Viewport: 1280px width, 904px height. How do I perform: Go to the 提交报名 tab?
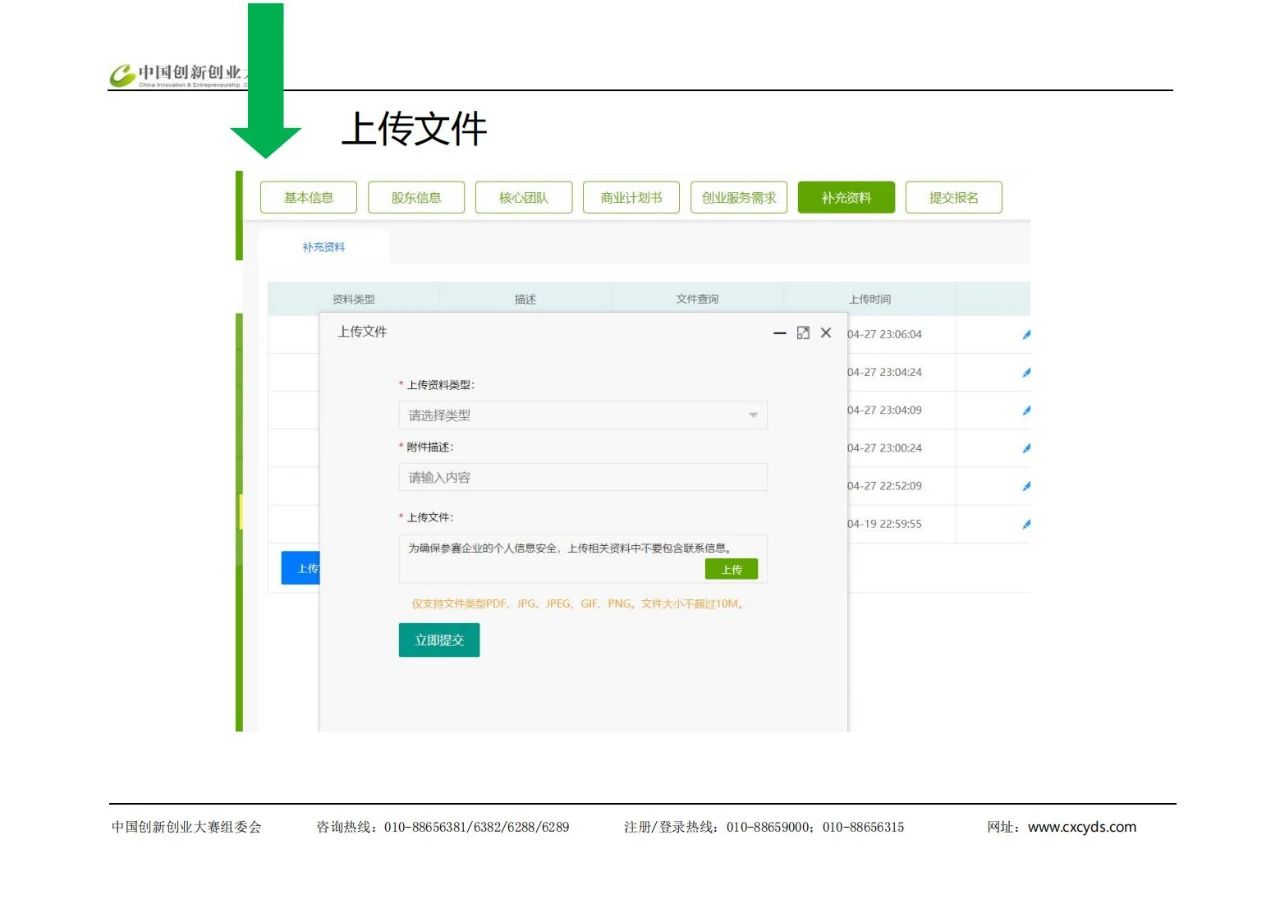[953, 198]
